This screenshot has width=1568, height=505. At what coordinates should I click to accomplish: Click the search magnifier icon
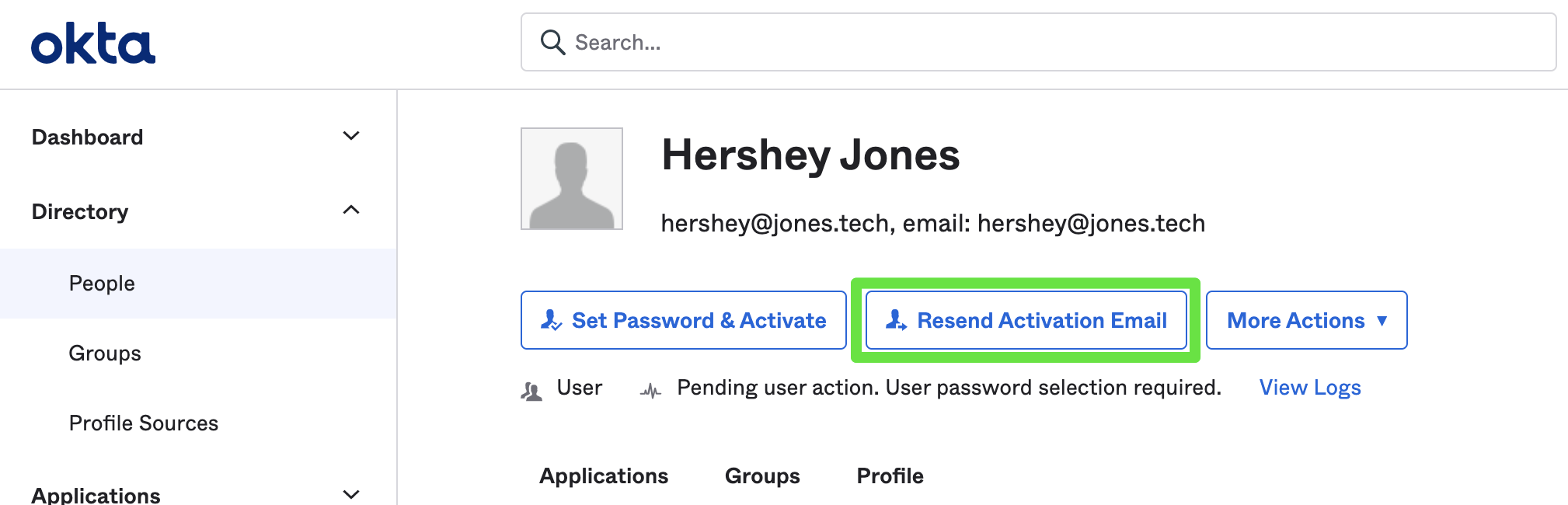[x=552, y=42]
